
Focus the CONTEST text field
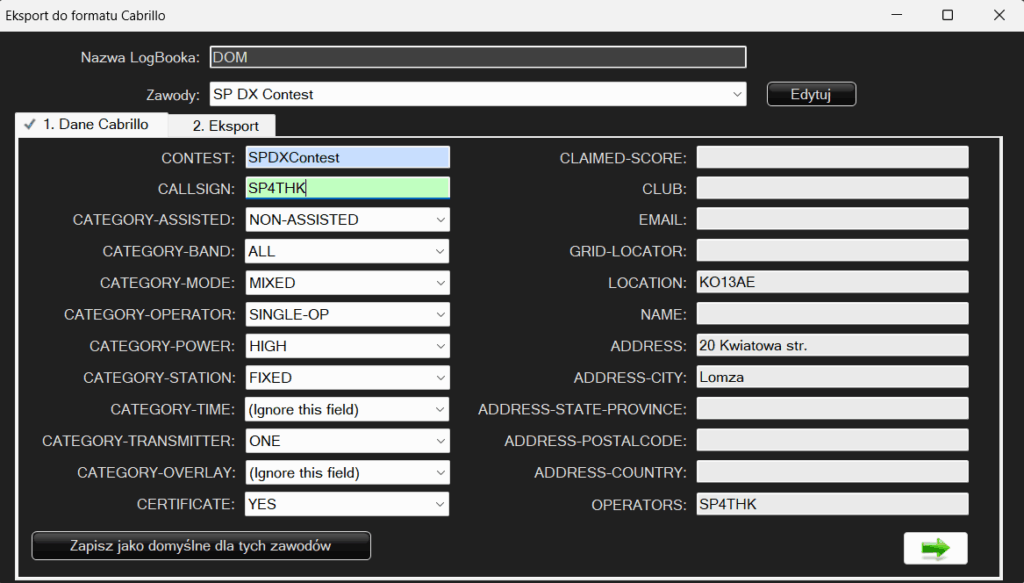(x=347, y=157)
